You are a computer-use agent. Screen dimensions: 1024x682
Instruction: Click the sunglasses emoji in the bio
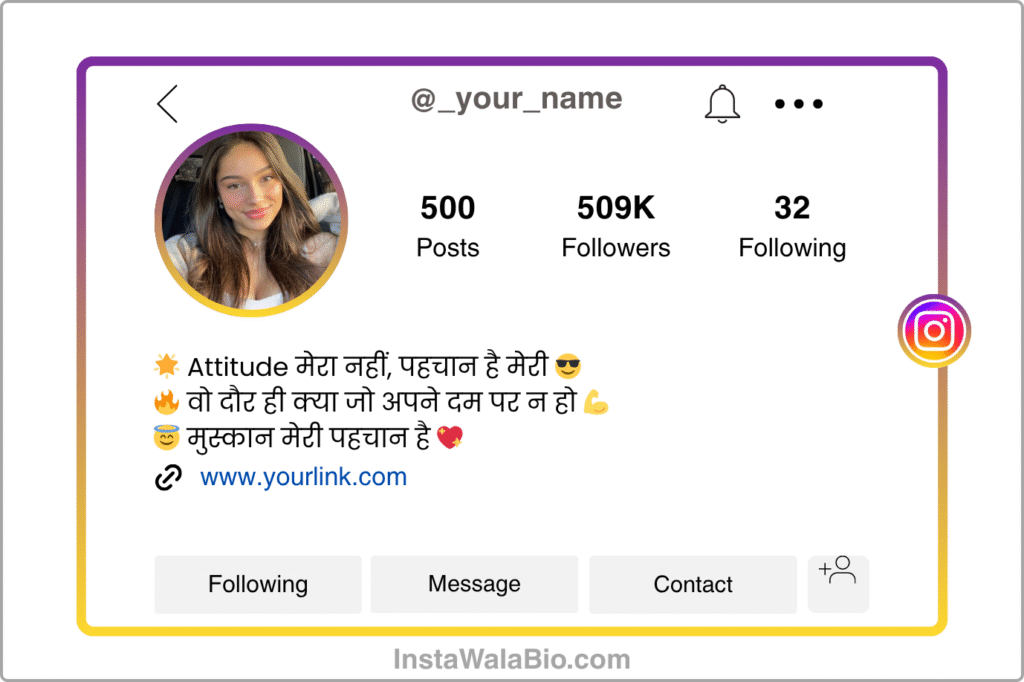pyautogui.click(x=568, y=366)
